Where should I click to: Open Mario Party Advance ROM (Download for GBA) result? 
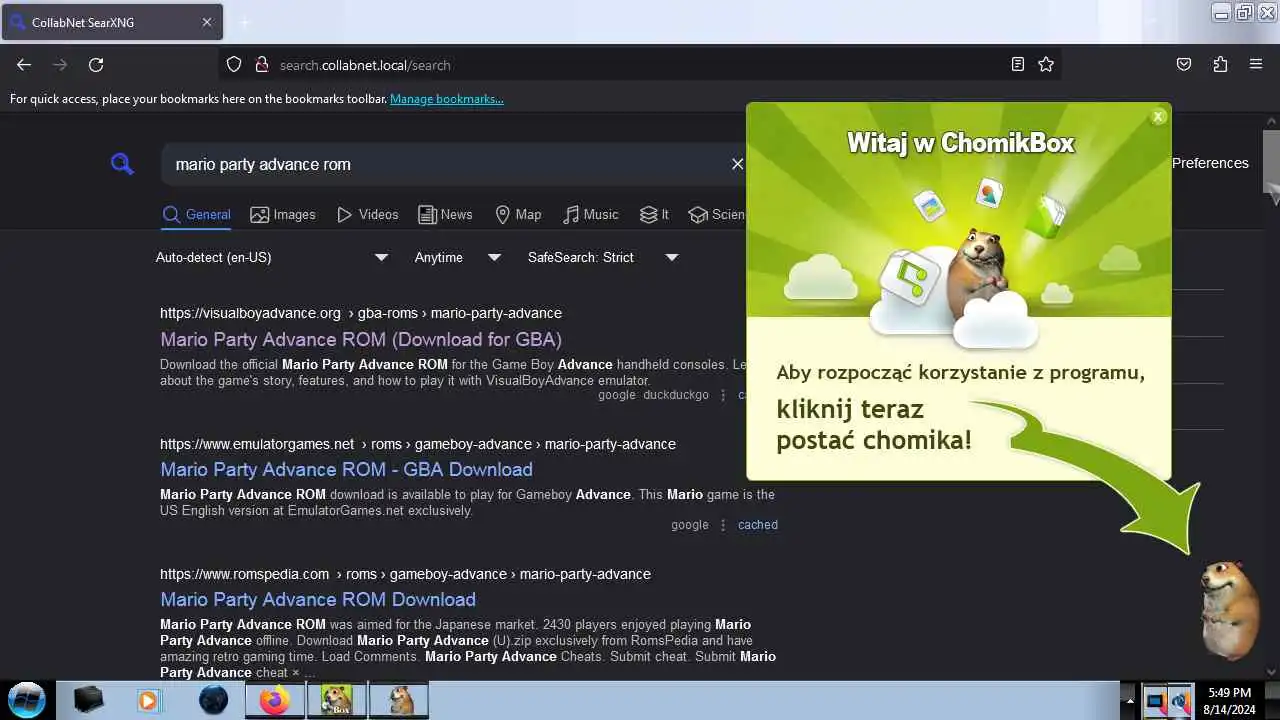click(x=361, y=339)
